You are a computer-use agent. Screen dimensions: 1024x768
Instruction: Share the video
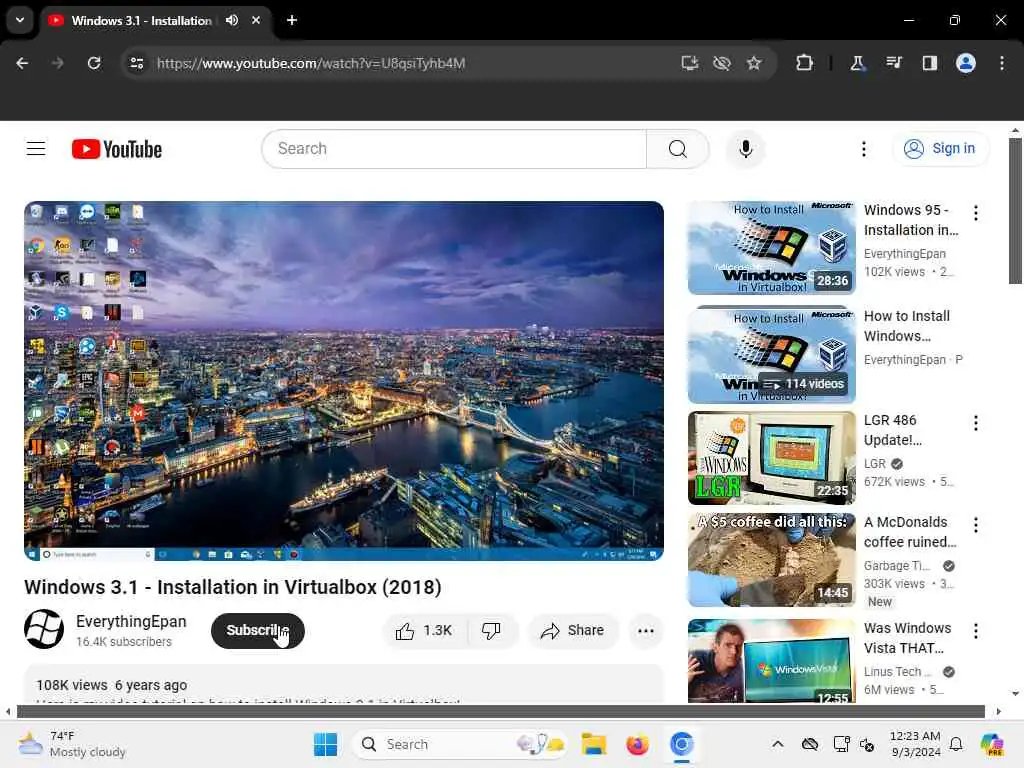pos(572,631)
